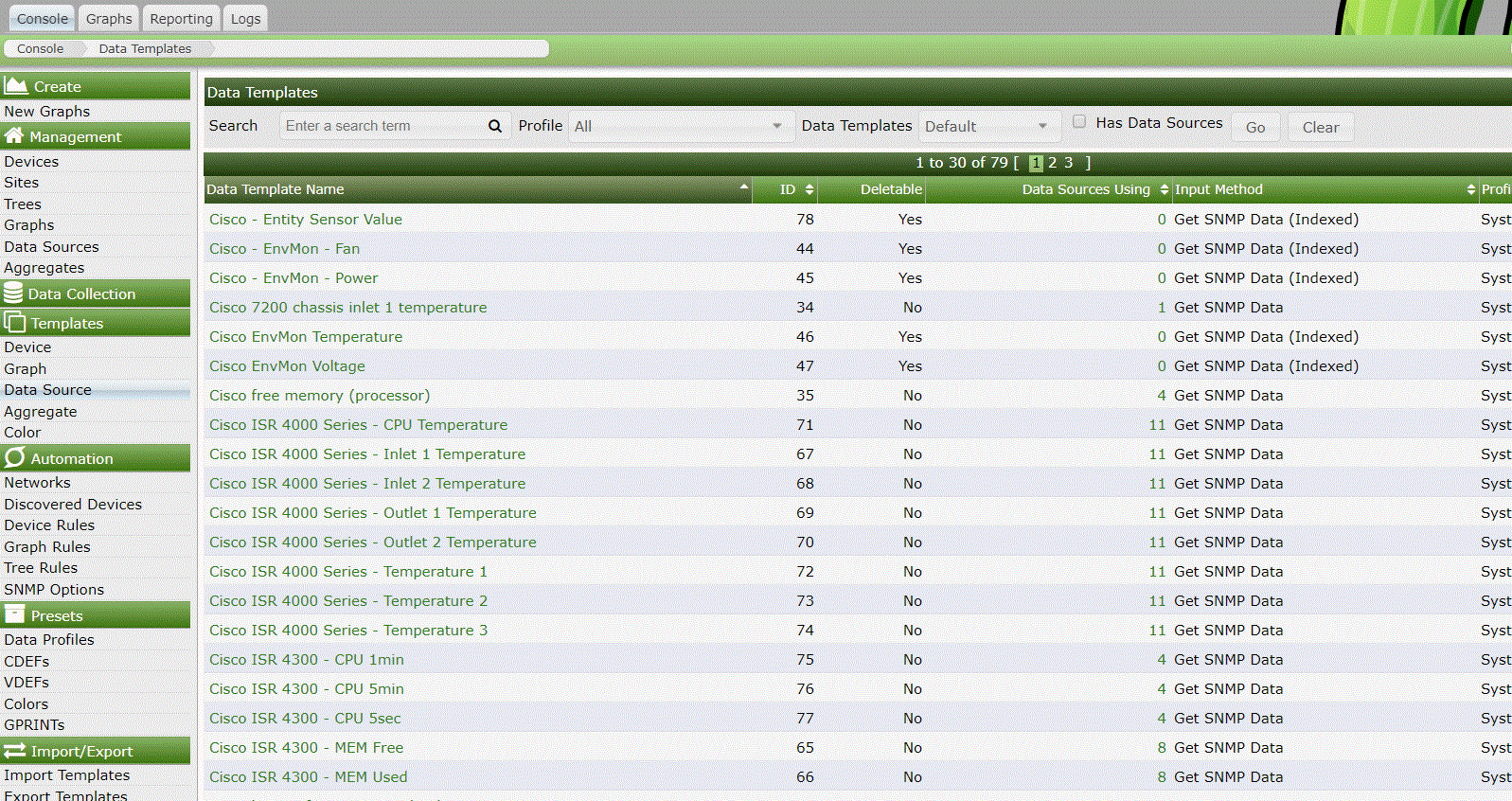Open Cisco ISR 4300 - MEM Used template
The width and height of the screenshot is (1512, 801).
click(x=309, y=776)
